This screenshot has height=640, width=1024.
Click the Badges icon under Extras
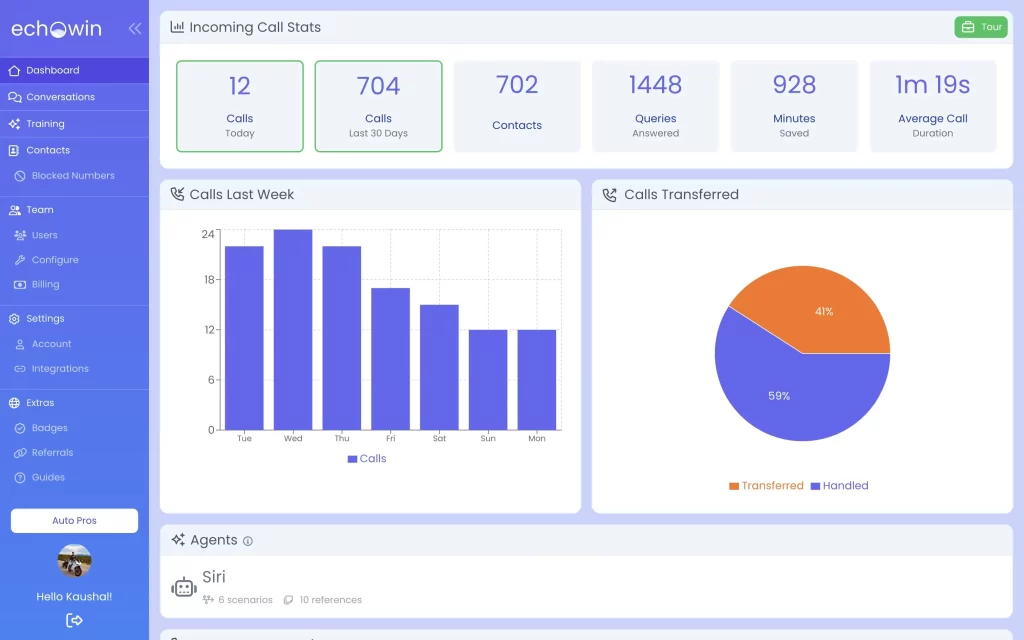click(x=21, y=428)
